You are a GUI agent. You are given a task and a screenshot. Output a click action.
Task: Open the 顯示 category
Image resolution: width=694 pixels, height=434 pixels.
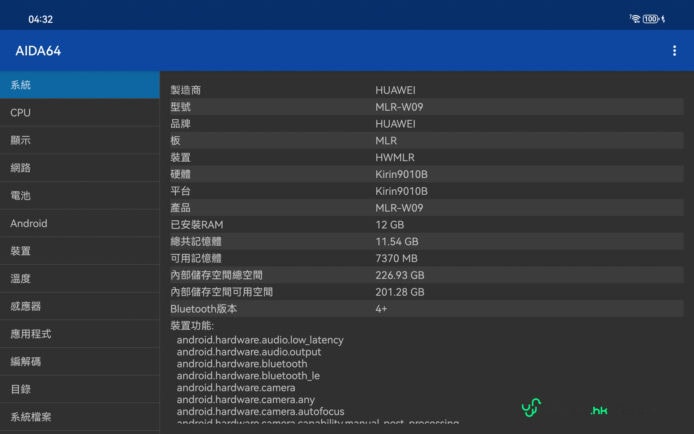tap(80, 140)
